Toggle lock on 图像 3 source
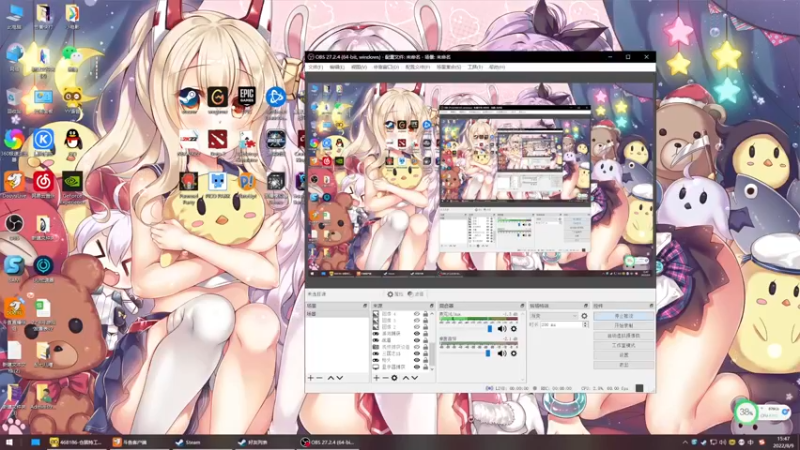Viewport: 800px width, 450px height. [x=425, y=320]
